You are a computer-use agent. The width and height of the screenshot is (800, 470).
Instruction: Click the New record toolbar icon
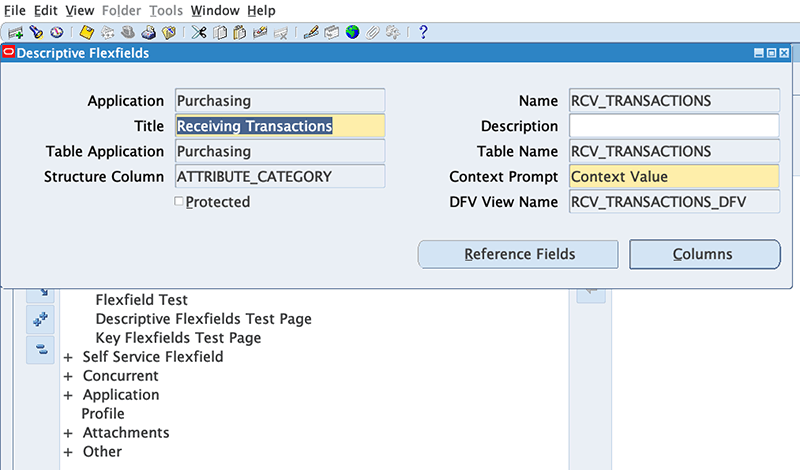[15, 33]
